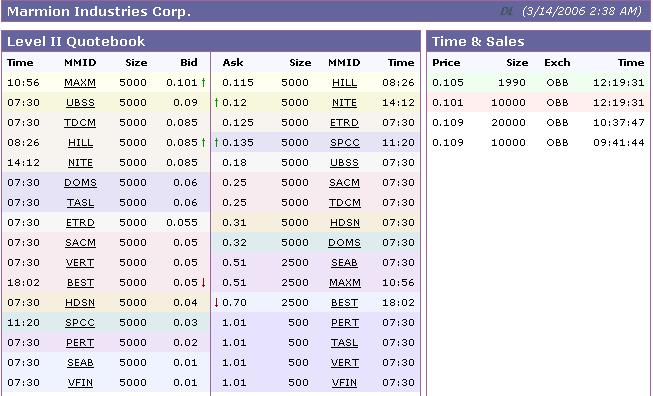Click DOMS link at 0.06 bid
Screen dimensions: 653x396
click(x=80, y=182)
